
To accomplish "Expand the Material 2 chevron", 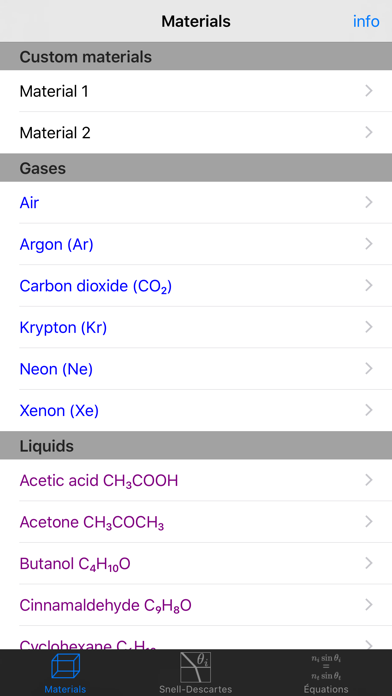I will [x=368, y=132].
